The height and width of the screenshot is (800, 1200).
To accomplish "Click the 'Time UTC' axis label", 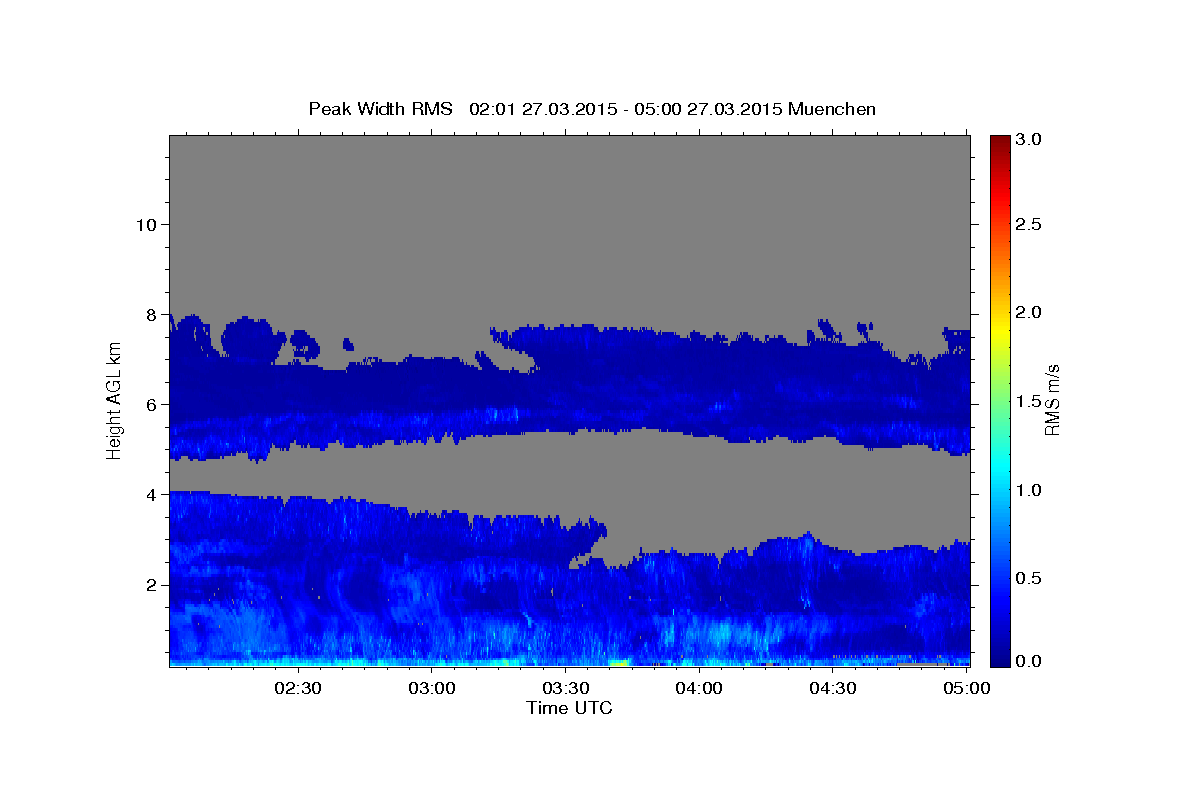I will tap(569, 708).
